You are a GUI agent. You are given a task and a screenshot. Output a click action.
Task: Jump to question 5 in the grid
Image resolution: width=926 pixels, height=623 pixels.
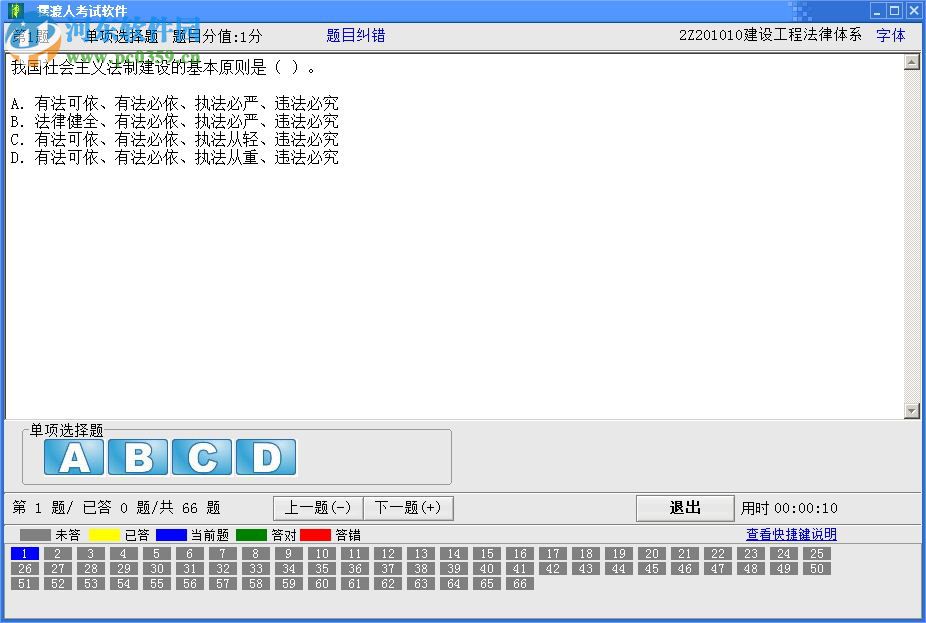(156, 553)
